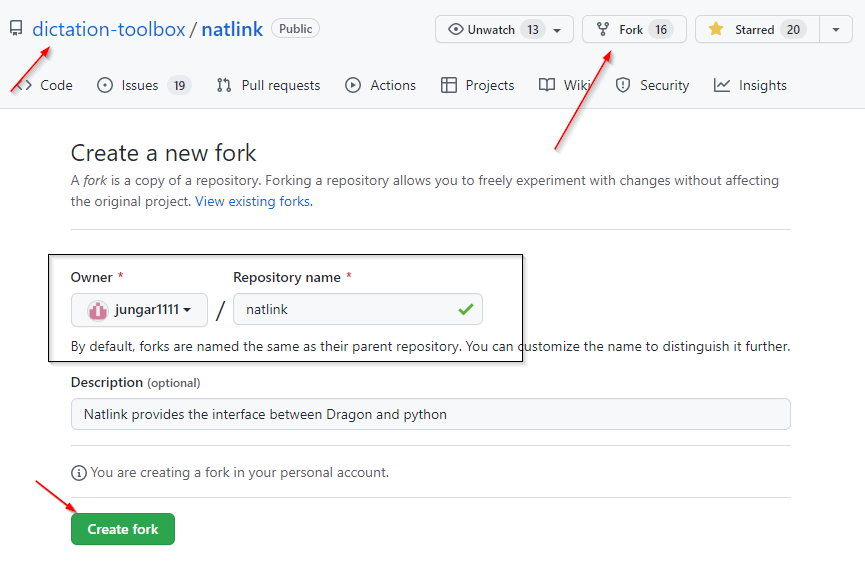Switch to the Pull requests tab
The image size is (865, 567).
268,85
